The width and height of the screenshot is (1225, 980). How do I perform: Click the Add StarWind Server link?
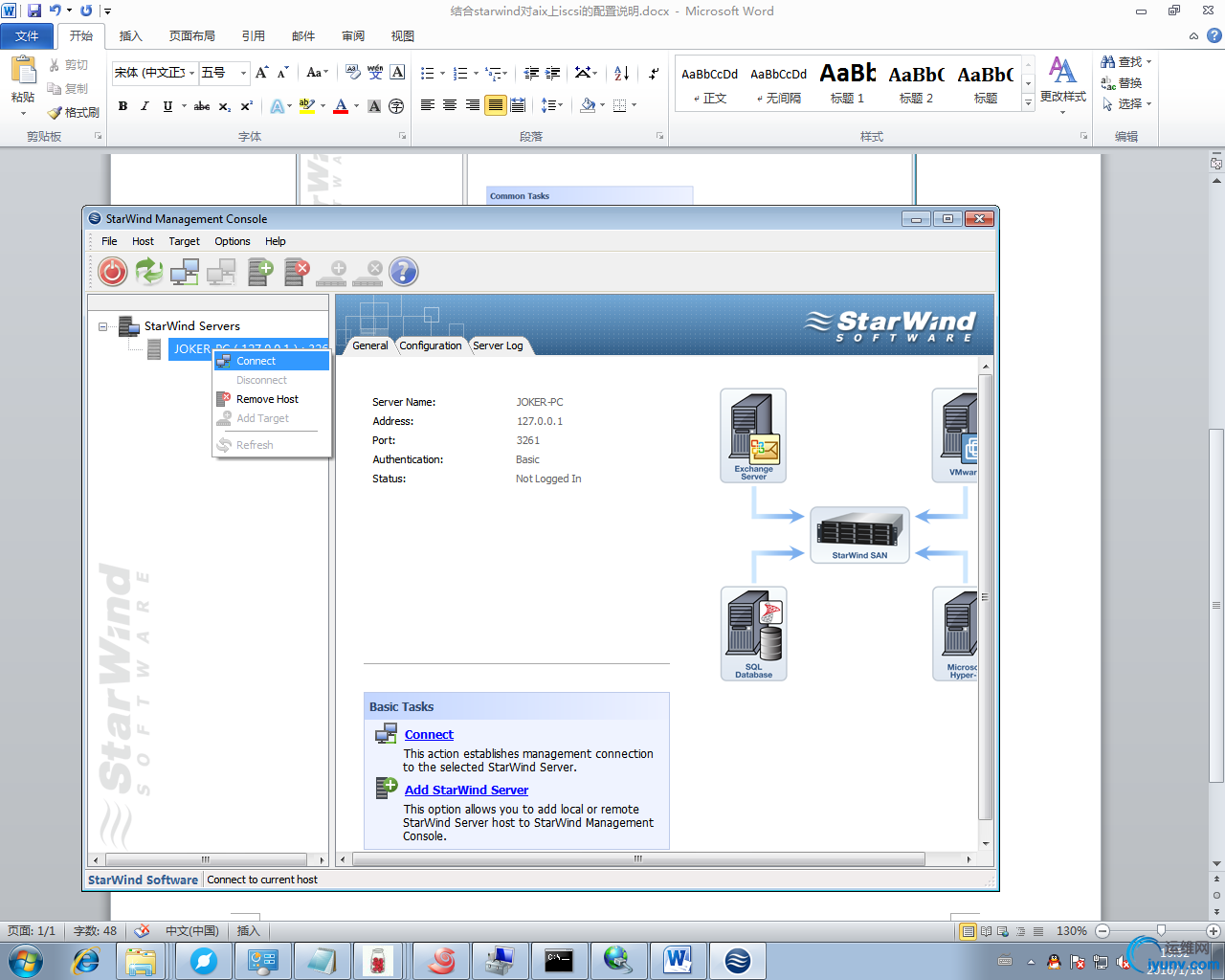point(466,791)
